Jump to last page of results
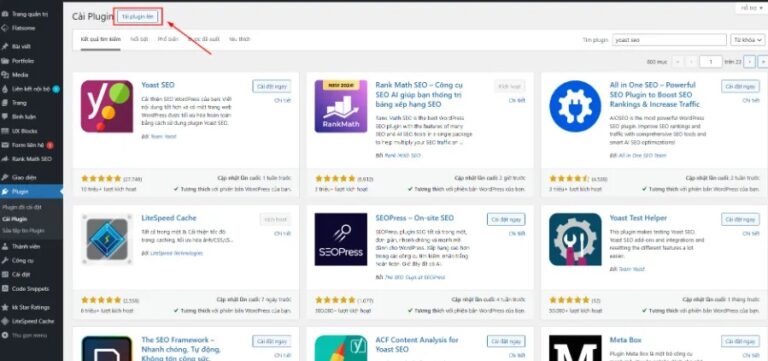Screen dimensions: 768x361 pos(763,62)
